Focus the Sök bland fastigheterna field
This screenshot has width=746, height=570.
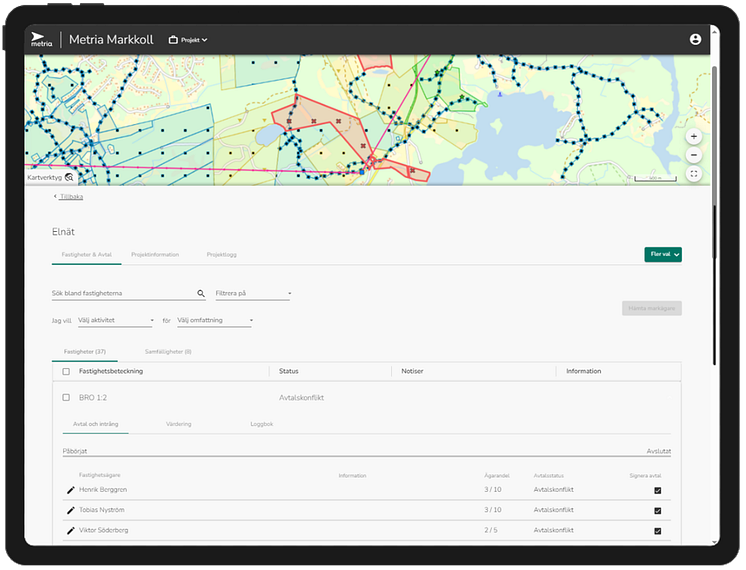tap(120, 294)
